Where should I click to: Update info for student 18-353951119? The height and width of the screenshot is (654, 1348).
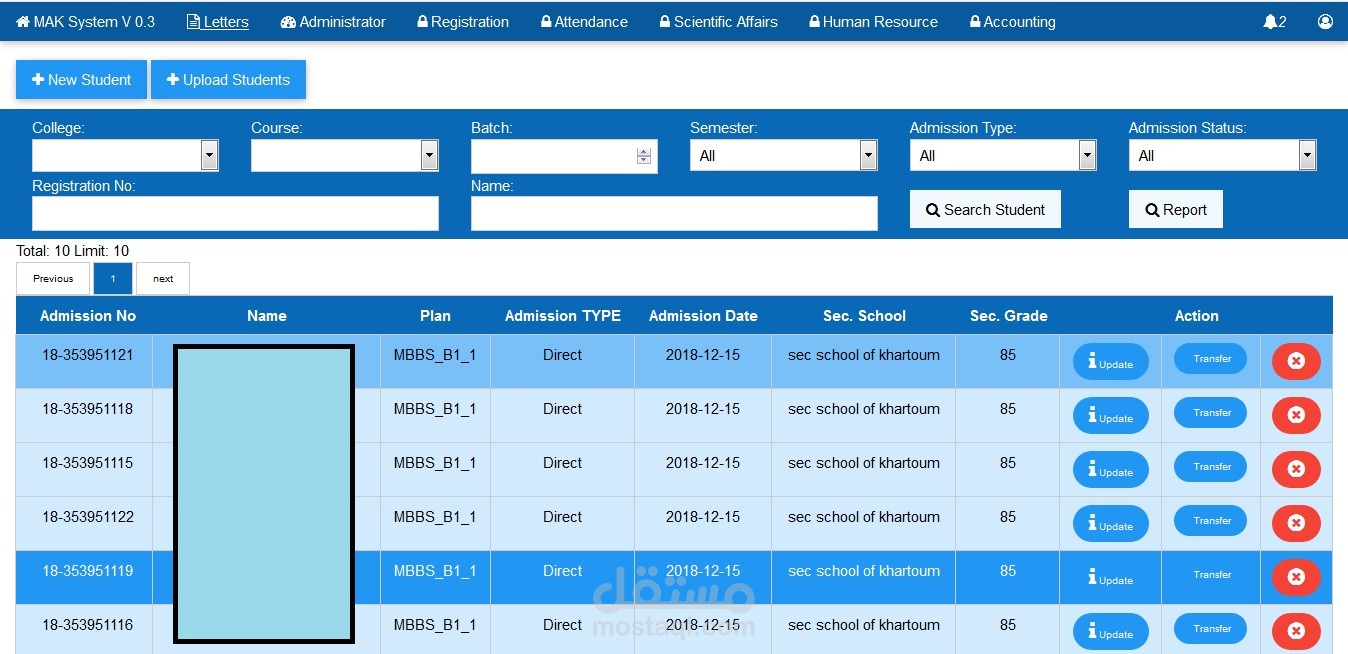click(1111, 578)
